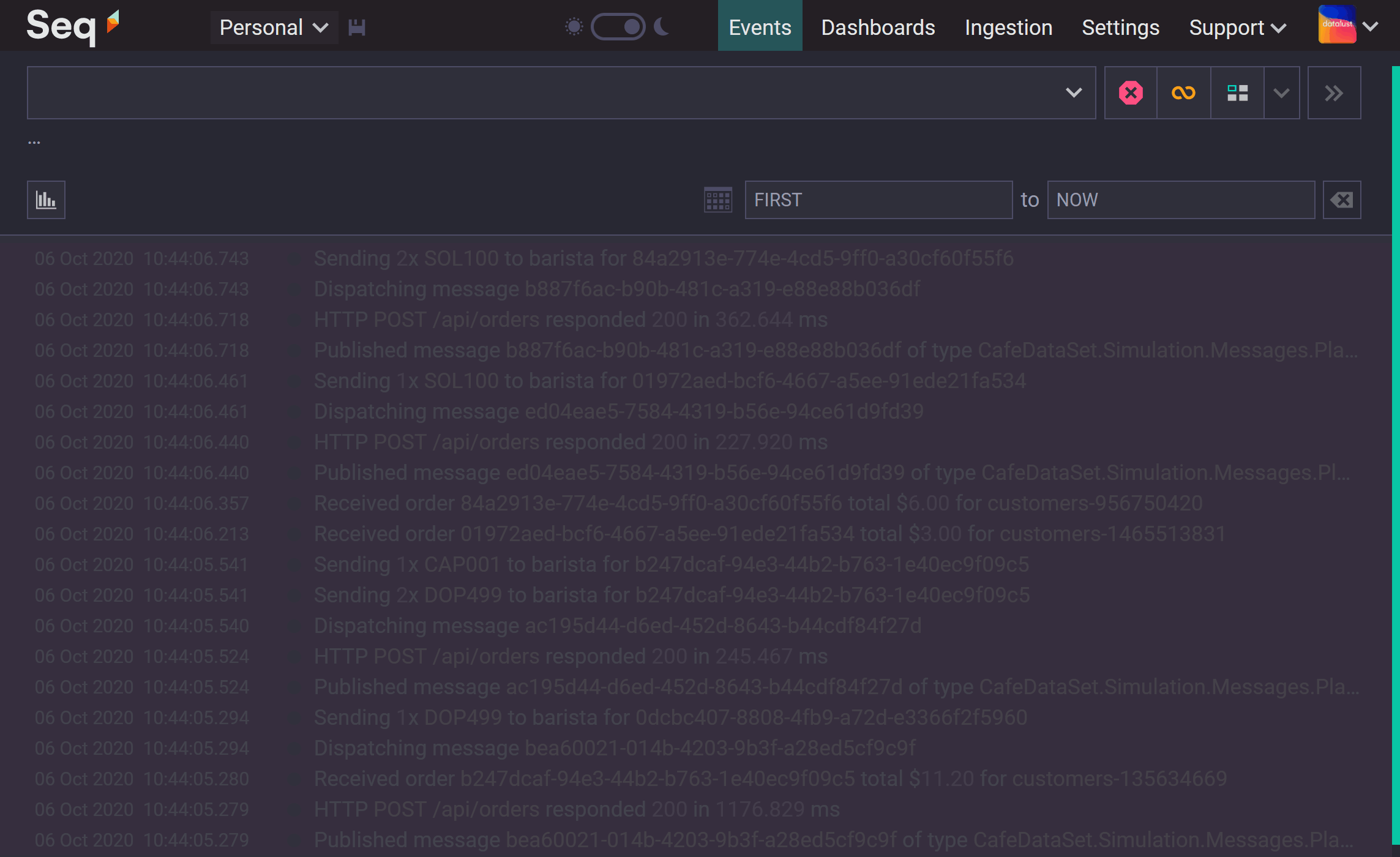Image resolution: width=1400 pixels, height=857 pixels.
Task: Open the Support menu
Action: tap(1237, 28)
